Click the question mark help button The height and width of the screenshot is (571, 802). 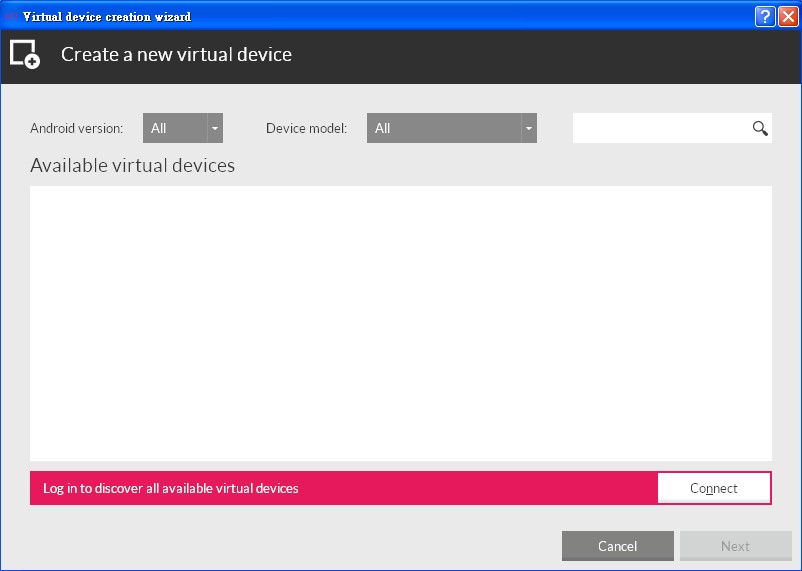(765, 16)
